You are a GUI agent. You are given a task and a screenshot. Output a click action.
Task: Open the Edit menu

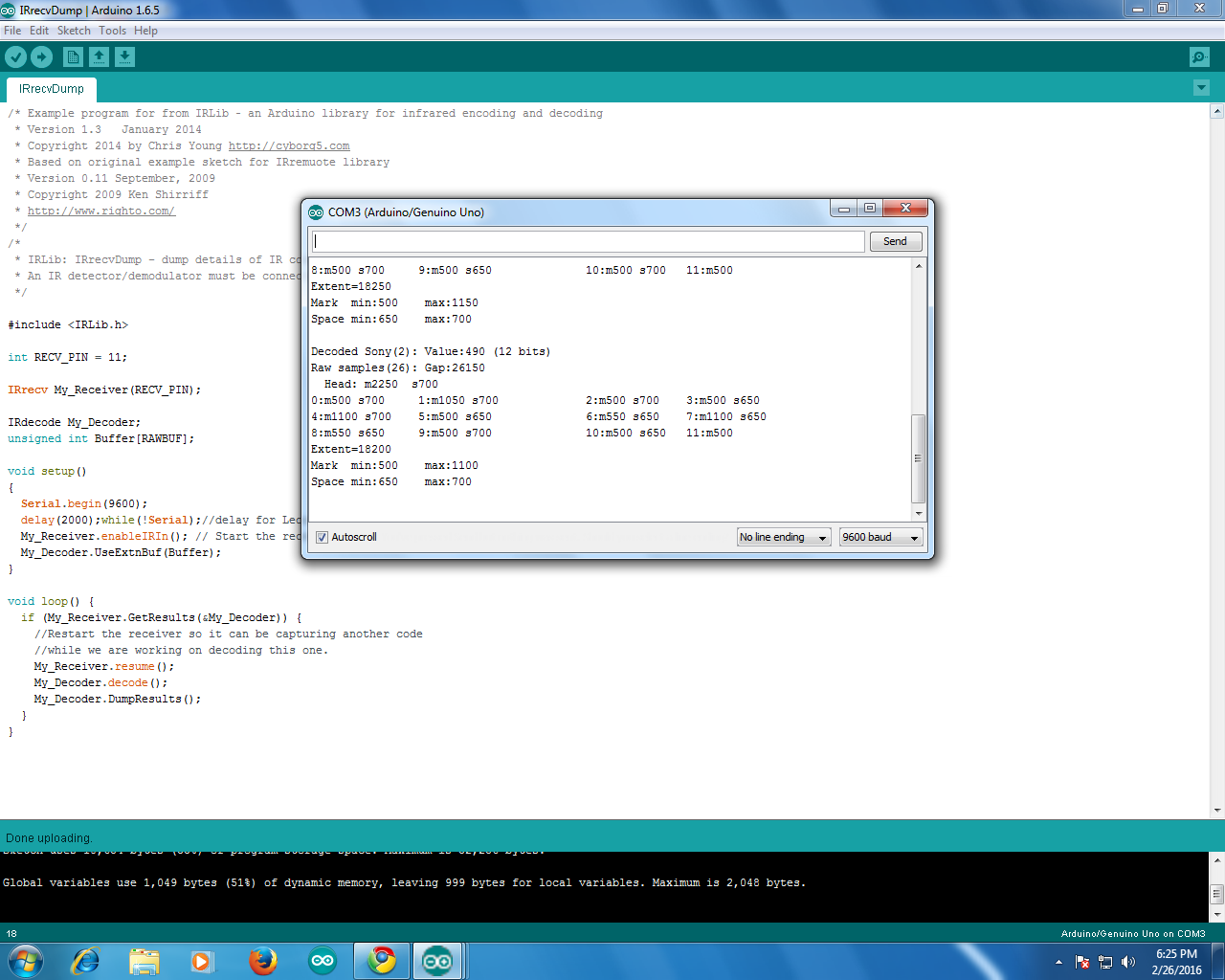tap(39, 31)
